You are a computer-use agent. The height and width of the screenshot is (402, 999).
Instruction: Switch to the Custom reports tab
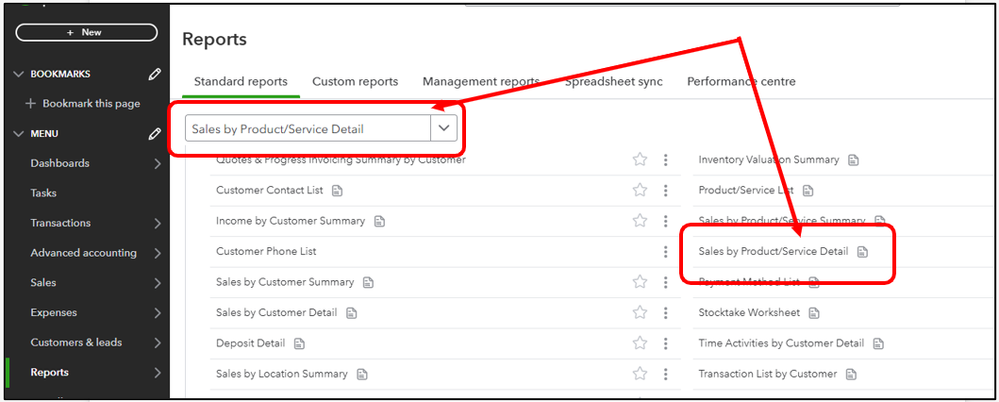pyautogui.click(x=355, y=82)
